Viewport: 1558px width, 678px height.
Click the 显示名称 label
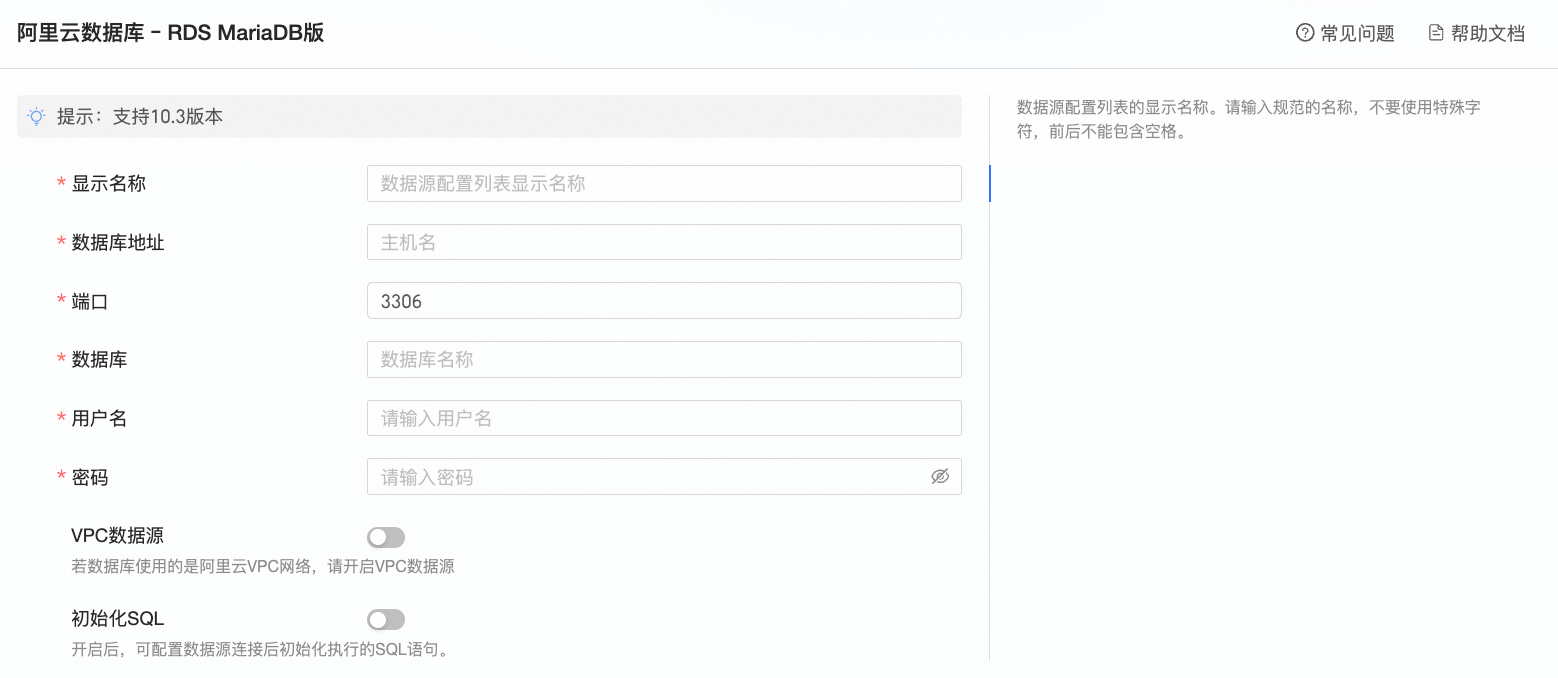tap(109, 184)
